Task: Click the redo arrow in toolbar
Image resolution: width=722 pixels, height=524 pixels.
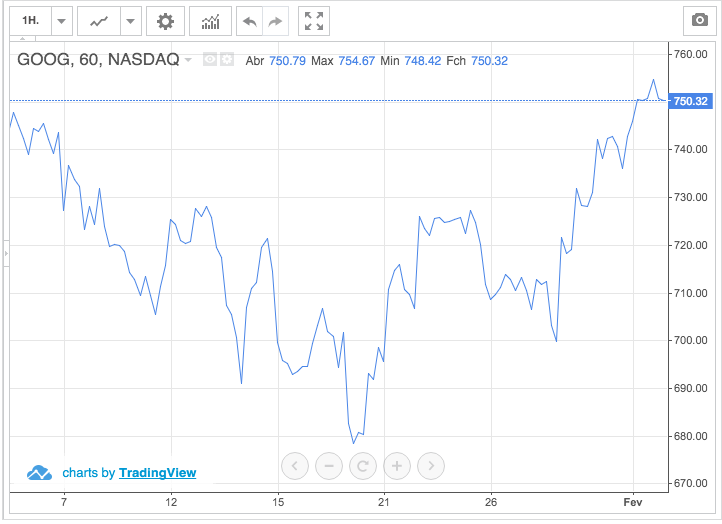Action: click(275, 21)
